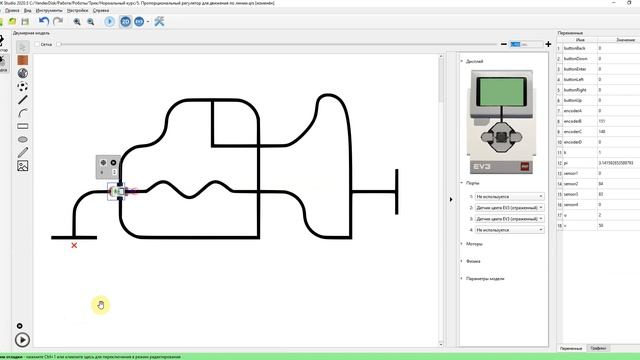Viewport: 640px width, 360px height.
Task: Toggle the Сетка grid checkbox
Action: pos(37,44)
